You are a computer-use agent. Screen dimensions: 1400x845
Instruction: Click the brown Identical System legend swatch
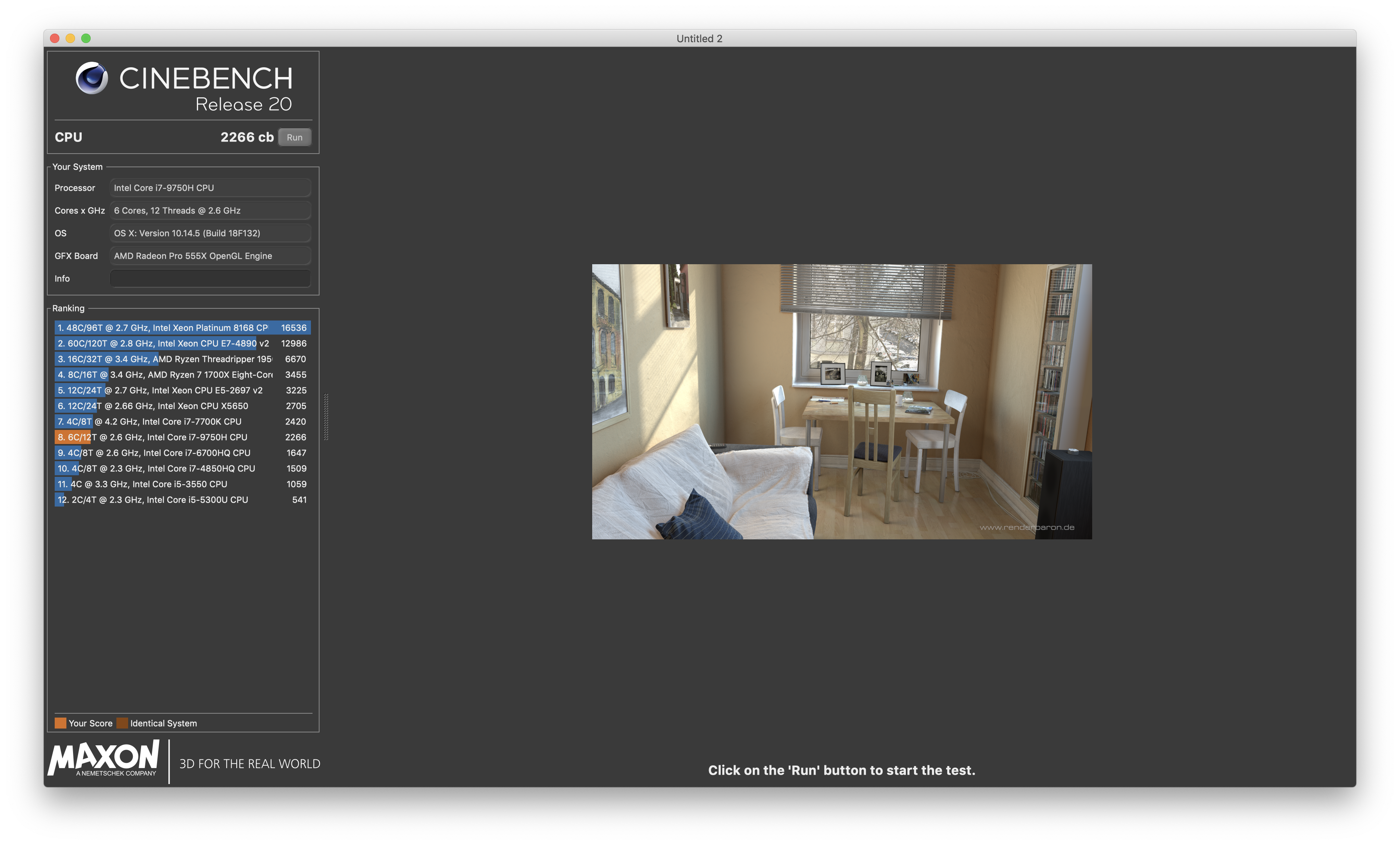point(122,723)
